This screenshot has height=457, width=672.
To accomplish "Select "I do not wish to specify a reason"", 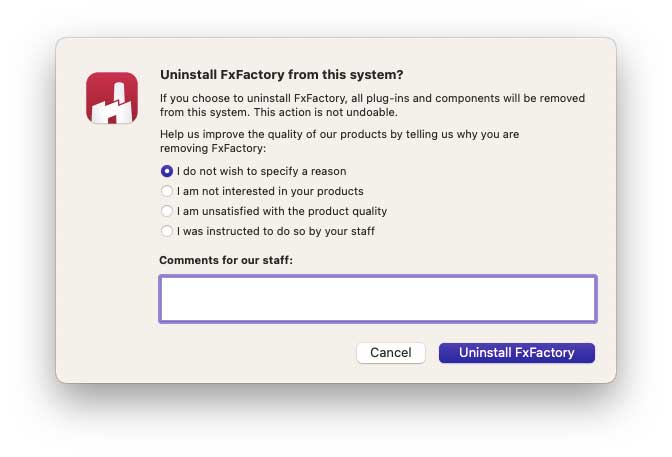I will pyautogui.click(x=260, y=171).
